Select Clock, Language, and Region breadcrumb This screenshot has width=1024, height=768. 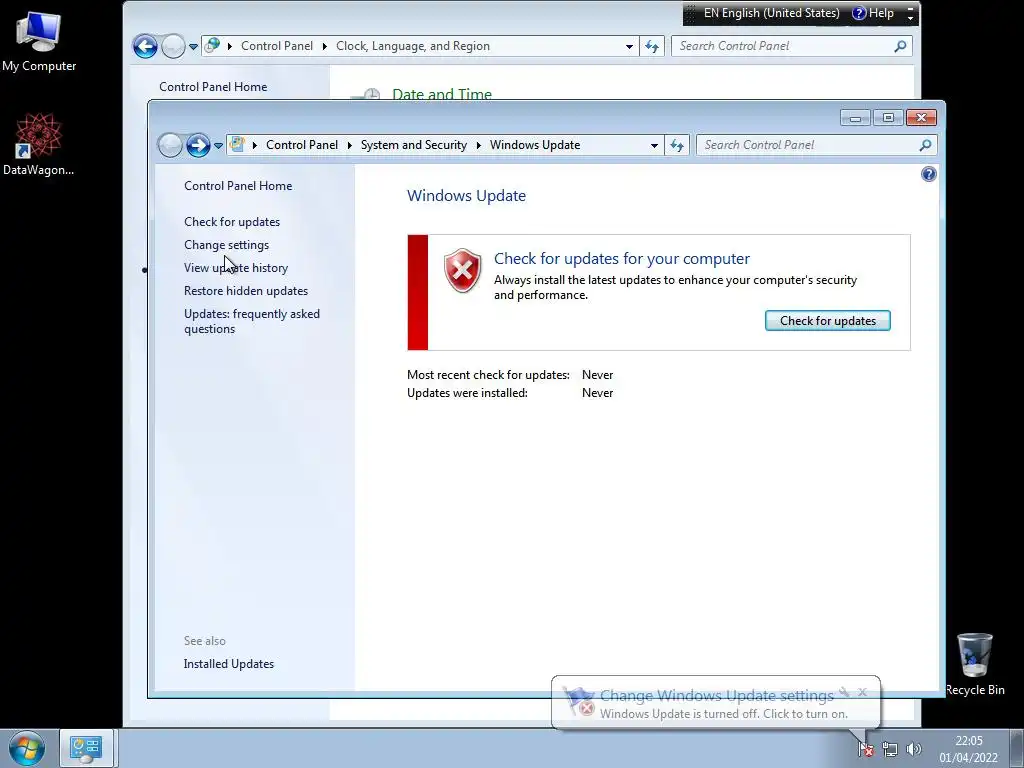point(413,46)
